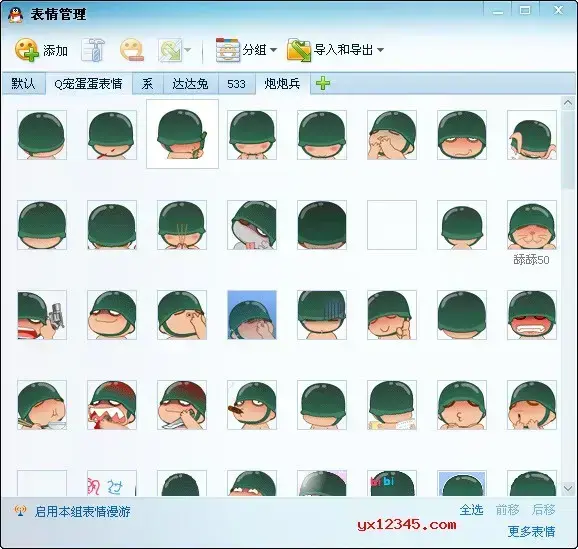This screenshot has width=578, height=549.
Task: Select the 炮炮兵 tab
Action: click(x=282, y=84)
